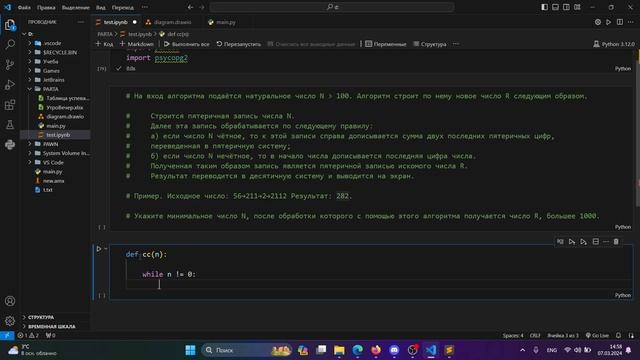This screenshot has width=640, height=360.
Task: Open the Вид menu
Action: point(100,7)
